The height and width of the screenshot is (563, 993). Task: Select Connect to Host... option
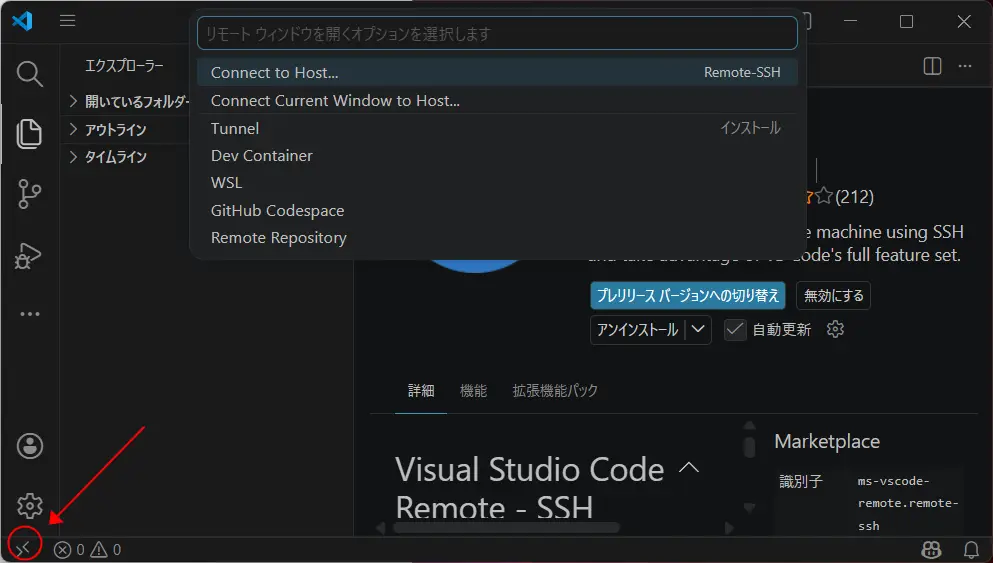point(497,73)
